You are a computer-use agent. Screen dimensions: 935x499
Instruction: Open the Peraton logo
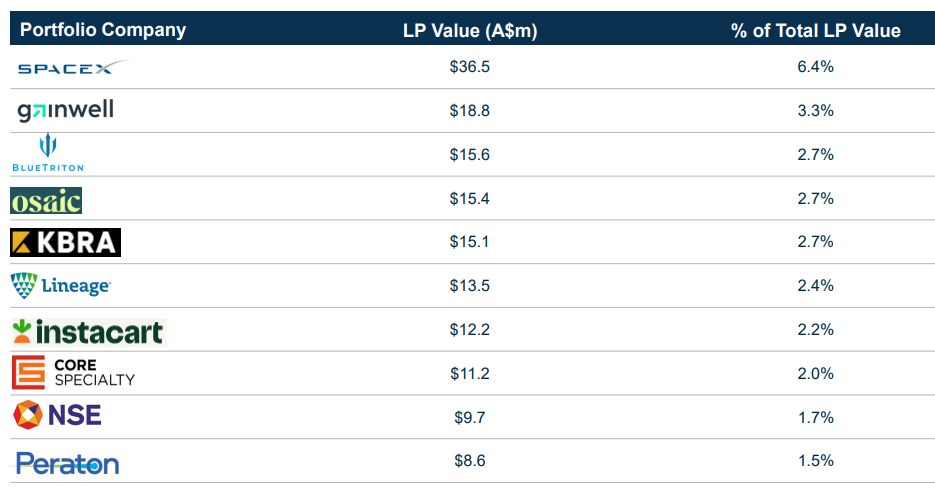(67, 463)
